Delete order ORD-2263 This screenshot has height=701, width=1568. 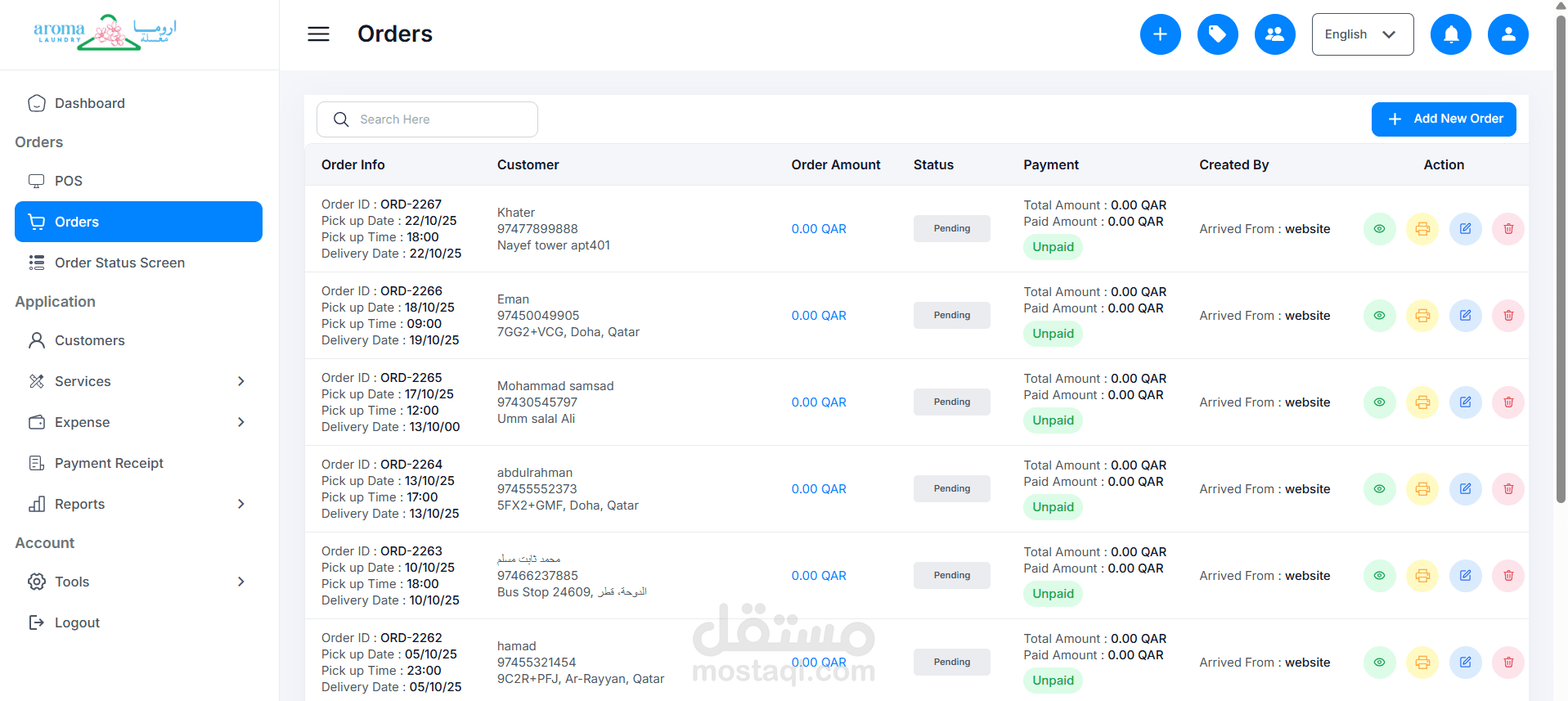(1508, 576)
